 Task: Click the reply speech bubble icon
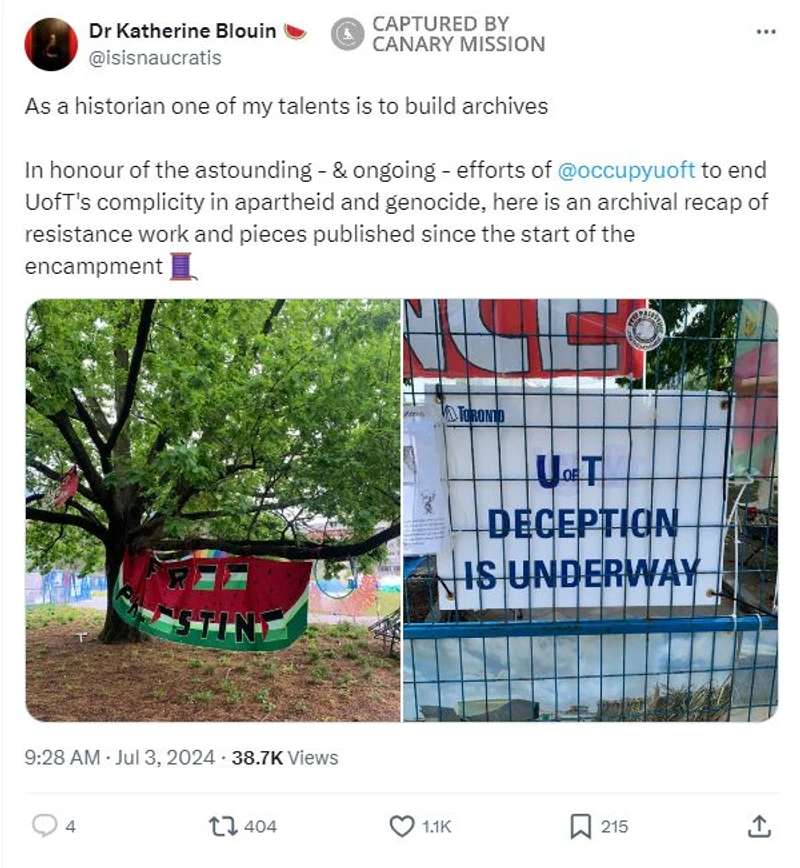44,826
